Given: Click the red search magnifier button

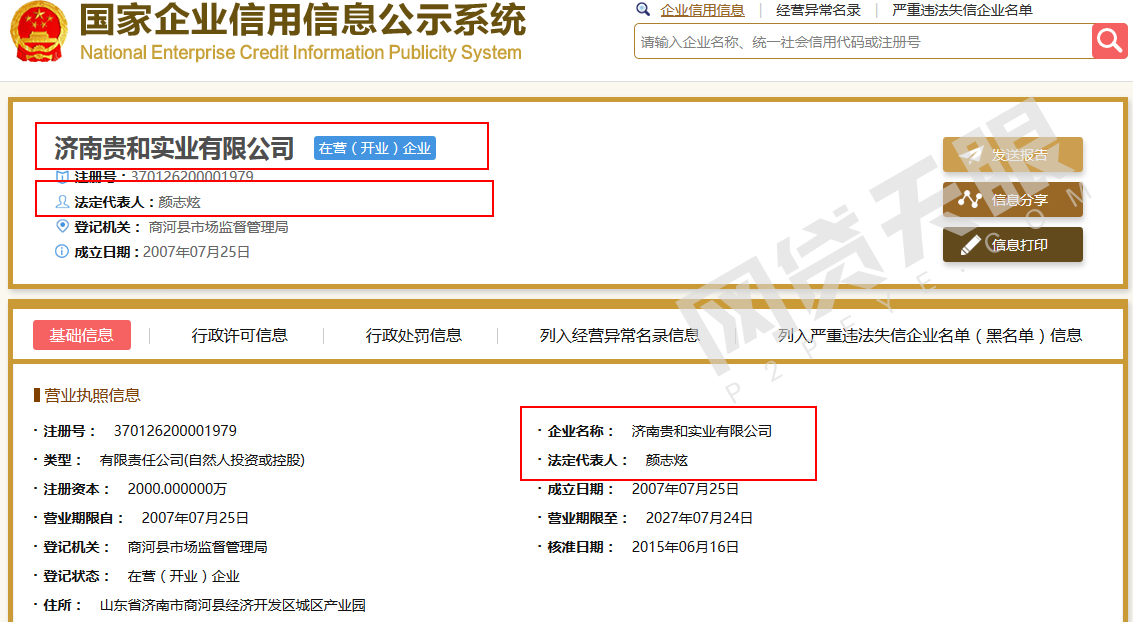Looking at the screenshot, I should (x=1109, y=41).
